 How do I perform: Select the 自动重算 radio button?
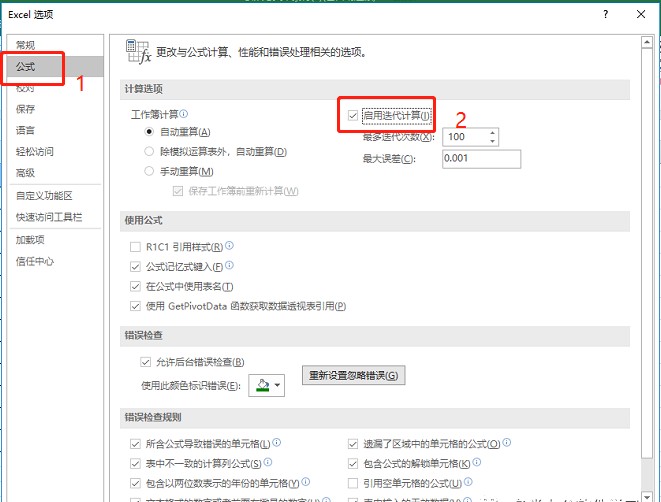[149, 132]
